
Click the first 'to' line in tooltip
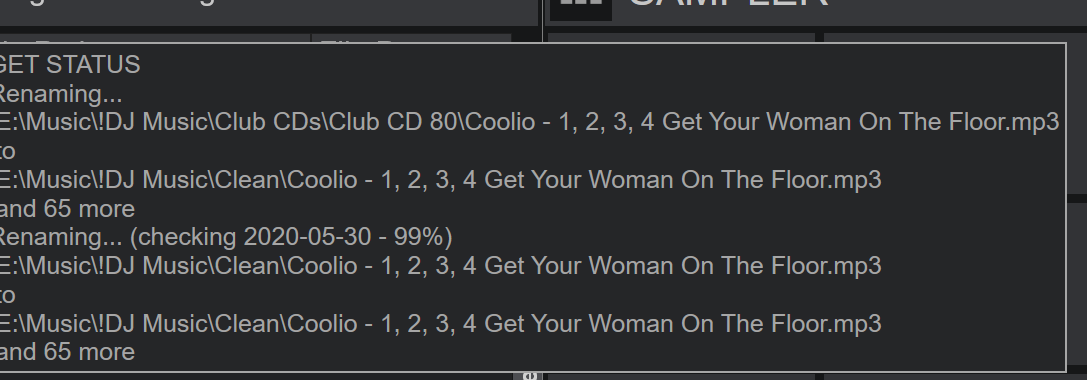click(x=8, y=151)
